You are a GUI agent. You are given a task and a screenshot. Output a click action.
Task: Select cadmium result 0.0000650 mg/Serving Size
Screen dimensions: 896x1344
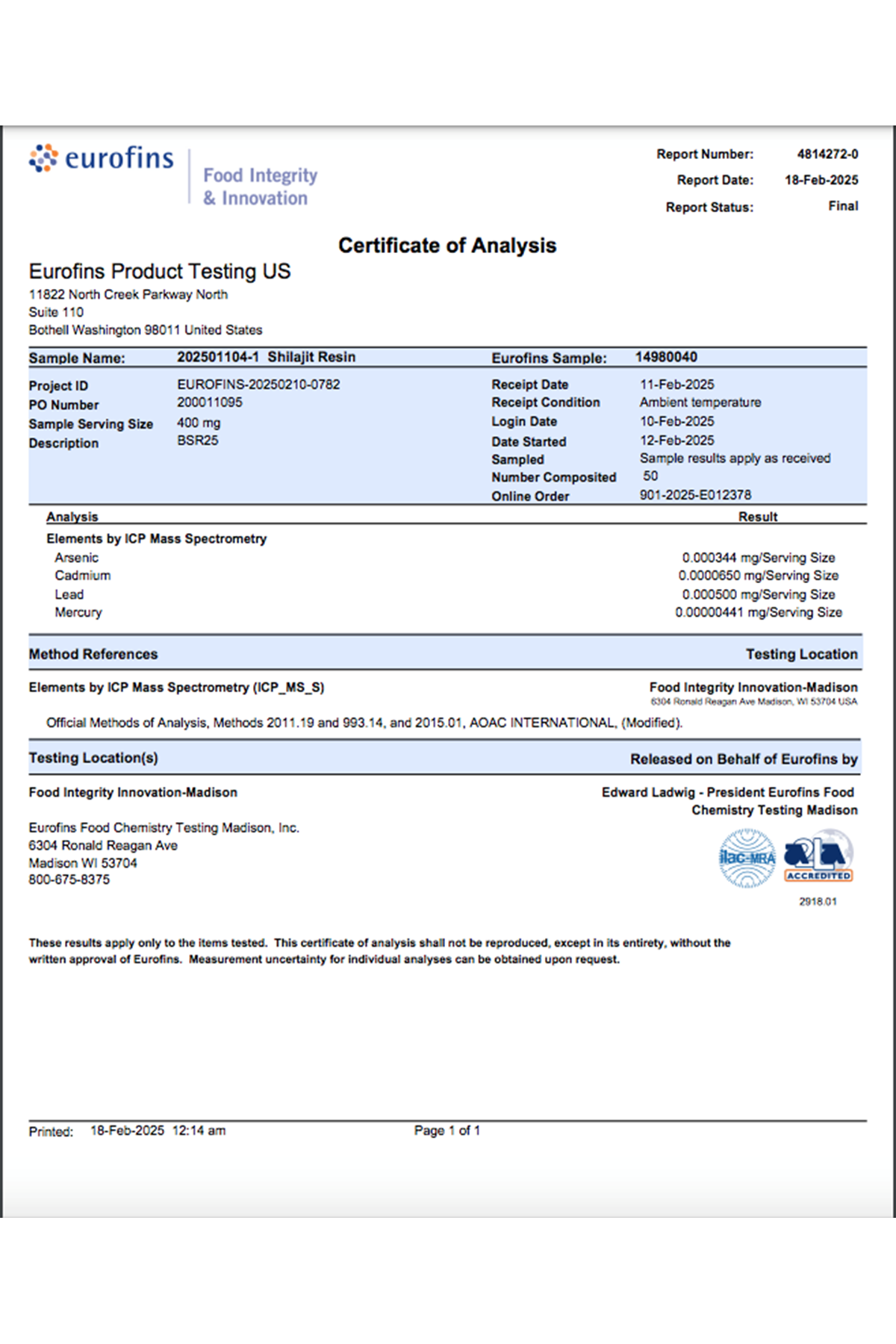coord(759,576)
